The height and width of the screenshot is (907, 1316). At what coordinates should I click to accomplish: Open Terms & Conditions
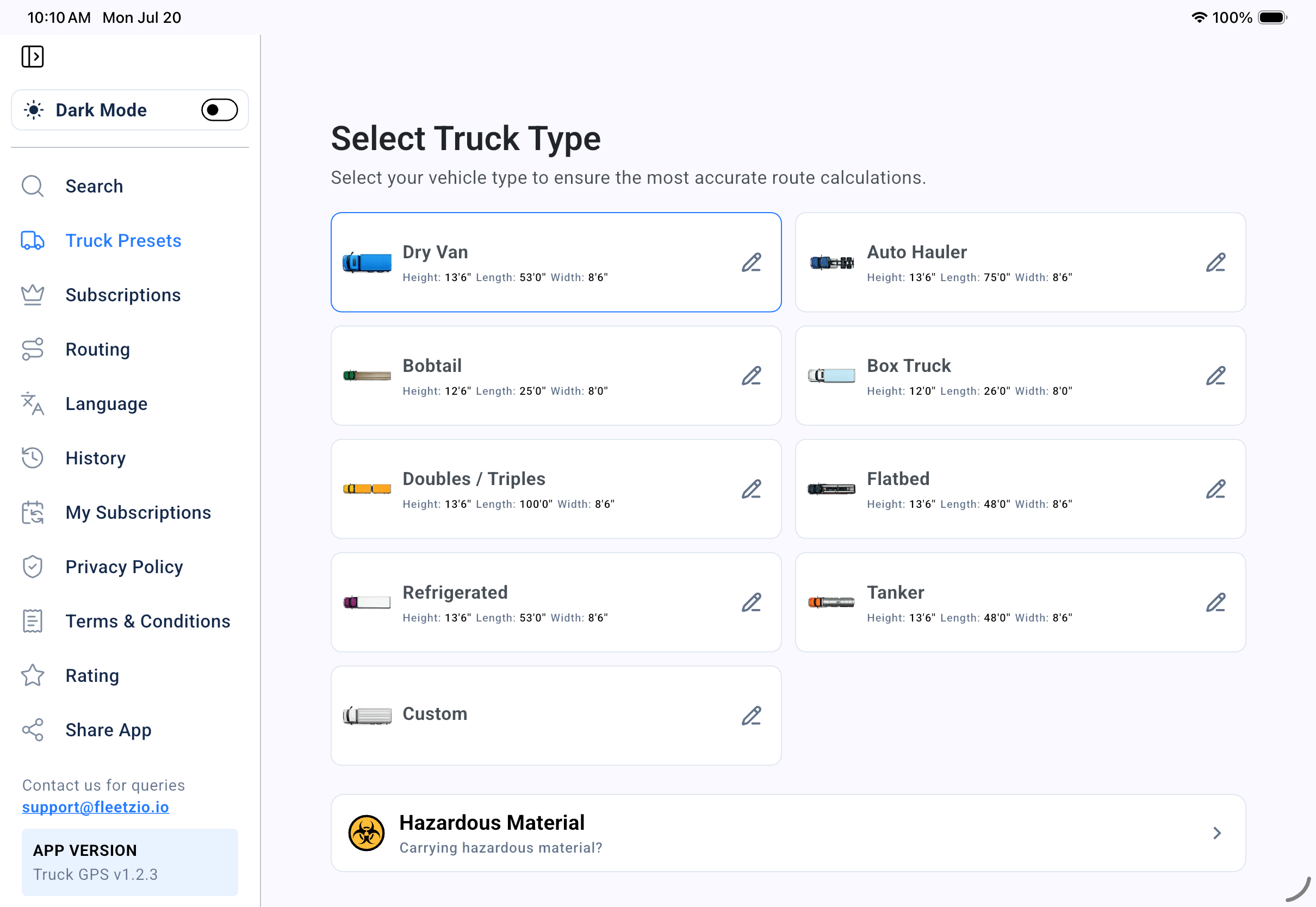[x=129, y=620]
